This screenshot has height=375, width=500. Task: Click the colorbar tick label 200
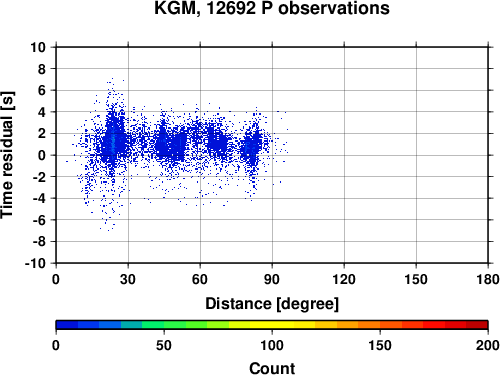click(488, 345)
